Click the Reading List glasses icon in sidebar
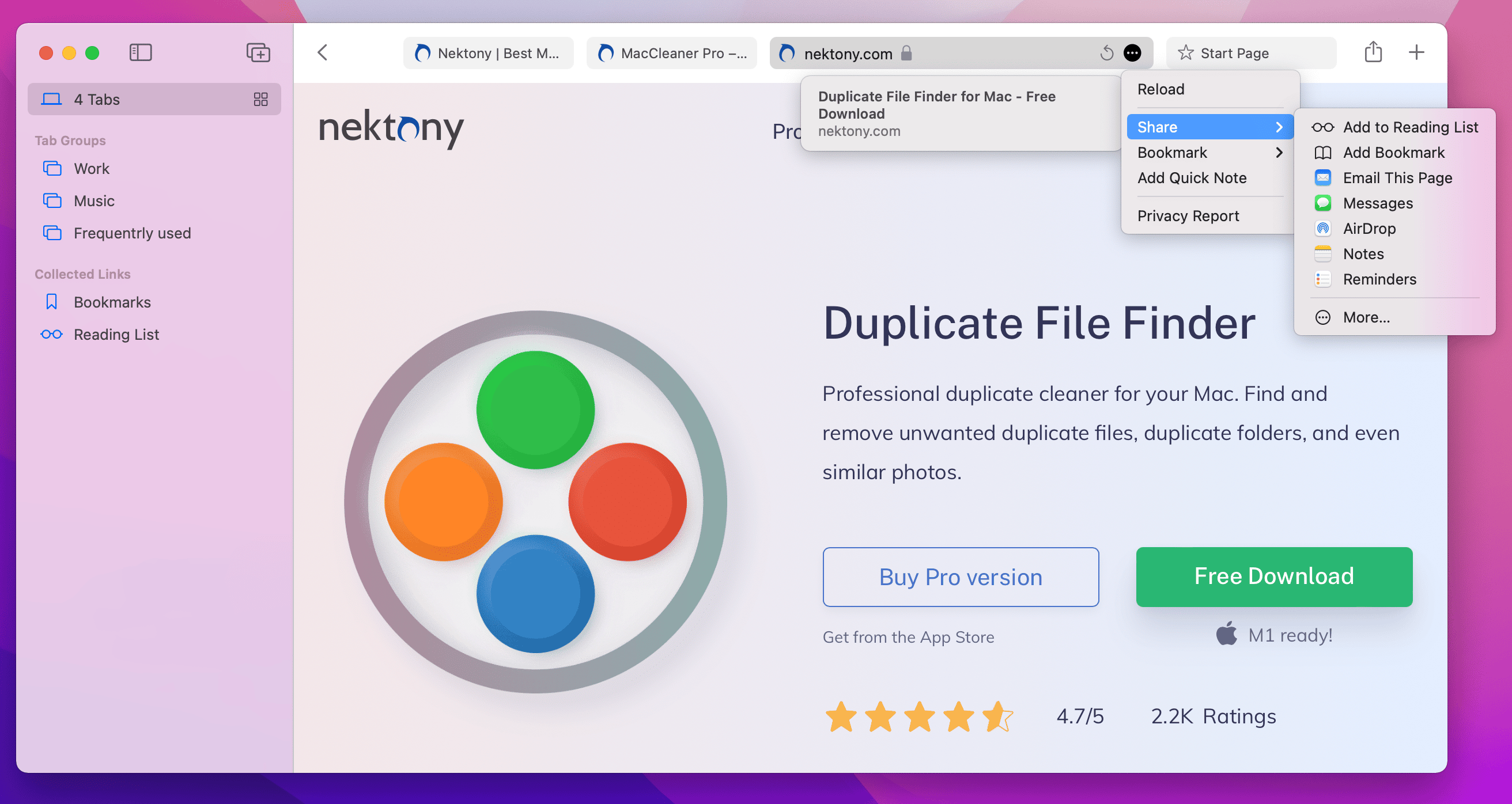The height and width of the screenshot is (804, 1512). (x=52, y=334)
